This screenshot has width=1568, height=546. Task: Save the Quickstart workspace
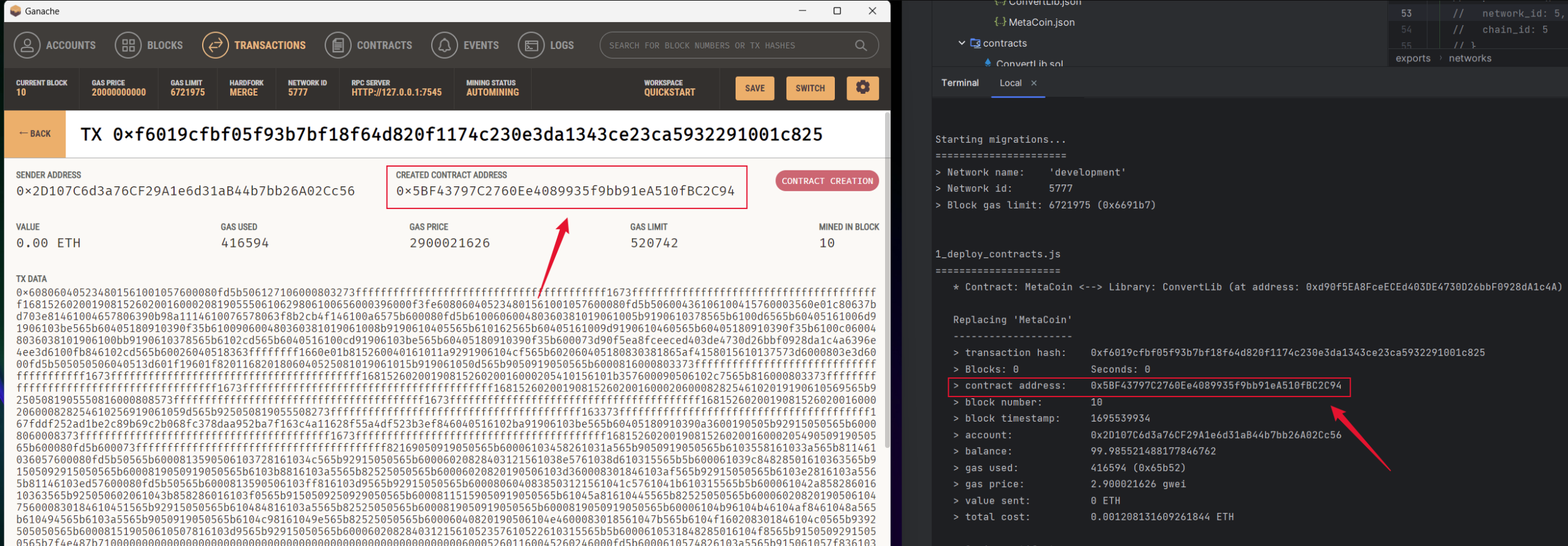coord(755,88)
